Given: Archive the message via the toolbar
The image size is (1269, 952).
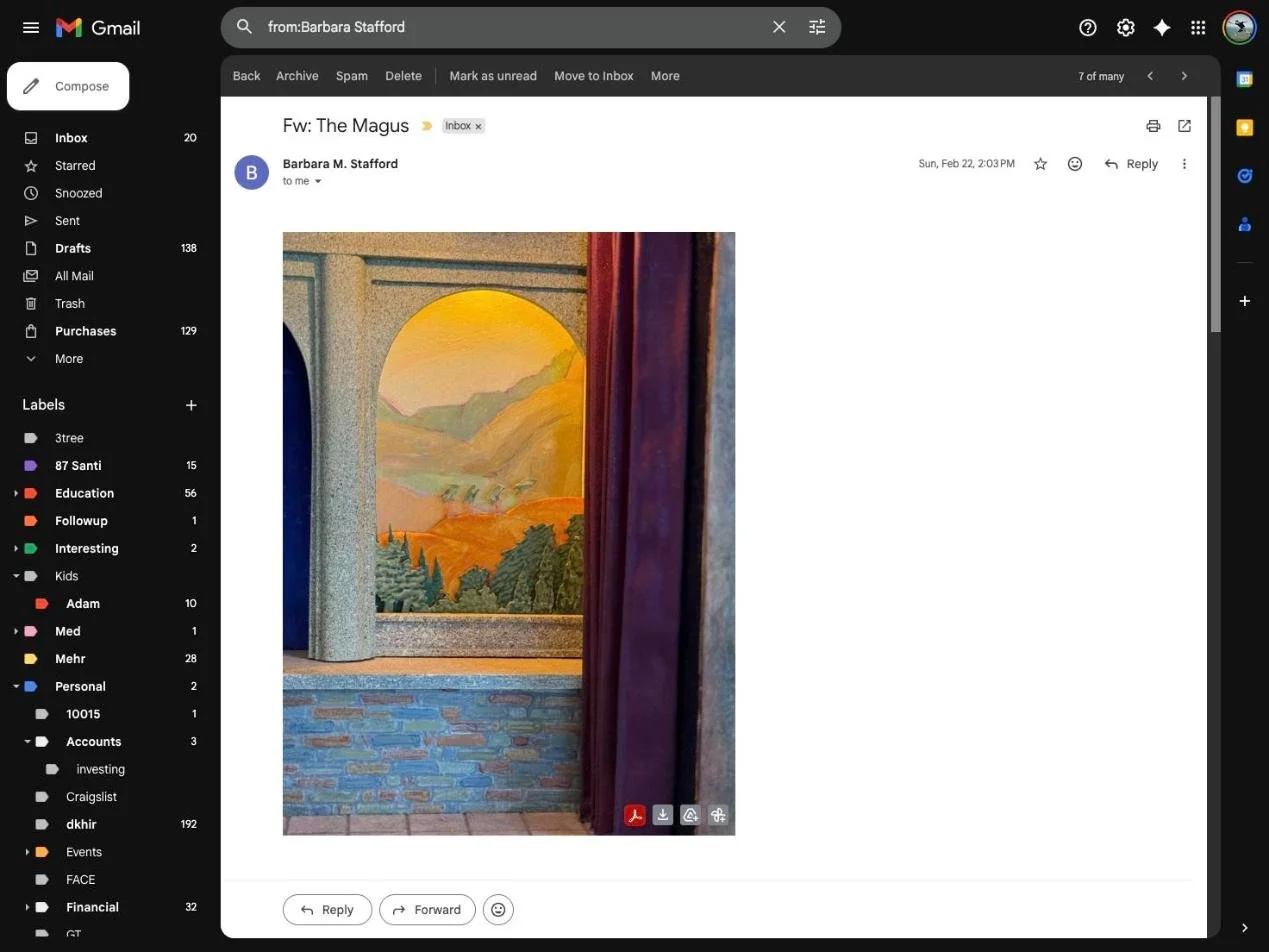Looking at the screenshot, I should (297, 76).
